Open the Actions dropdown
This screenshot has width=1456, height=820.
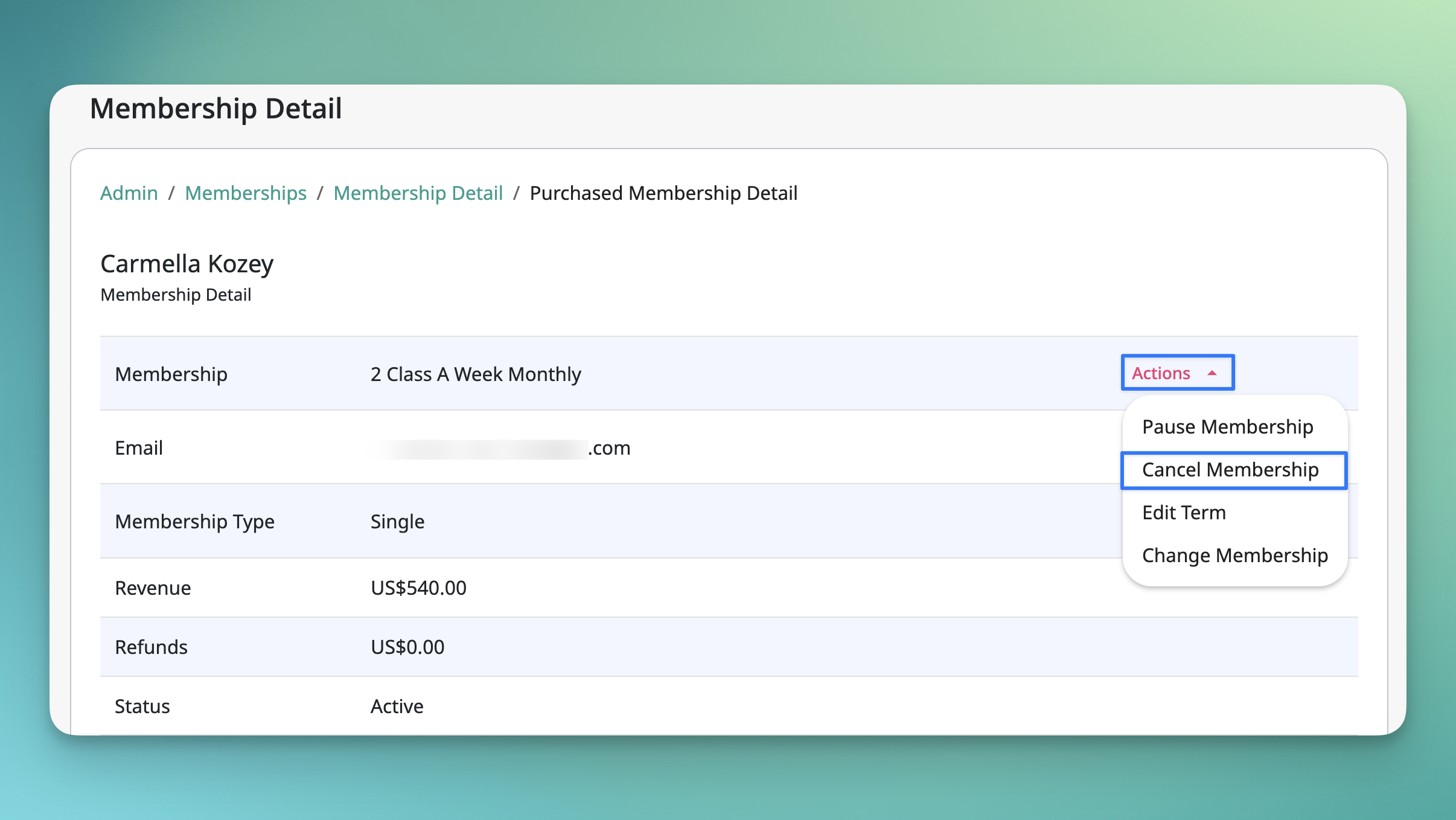click(x=1177, y=373)
